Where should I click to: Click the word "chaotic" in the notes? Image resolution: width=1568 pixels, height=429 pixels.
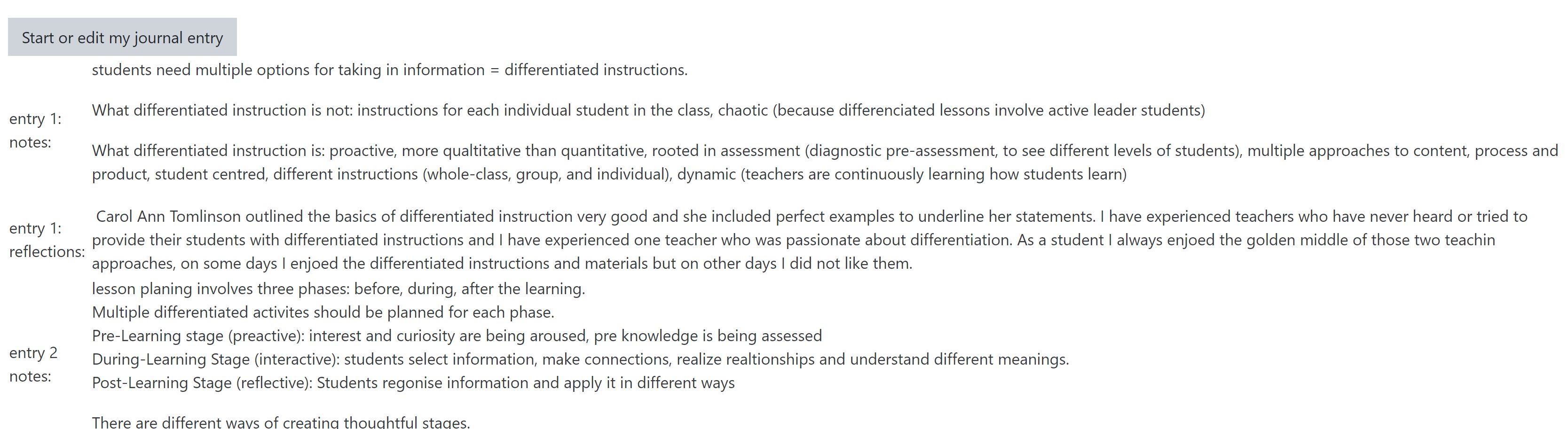742,110
